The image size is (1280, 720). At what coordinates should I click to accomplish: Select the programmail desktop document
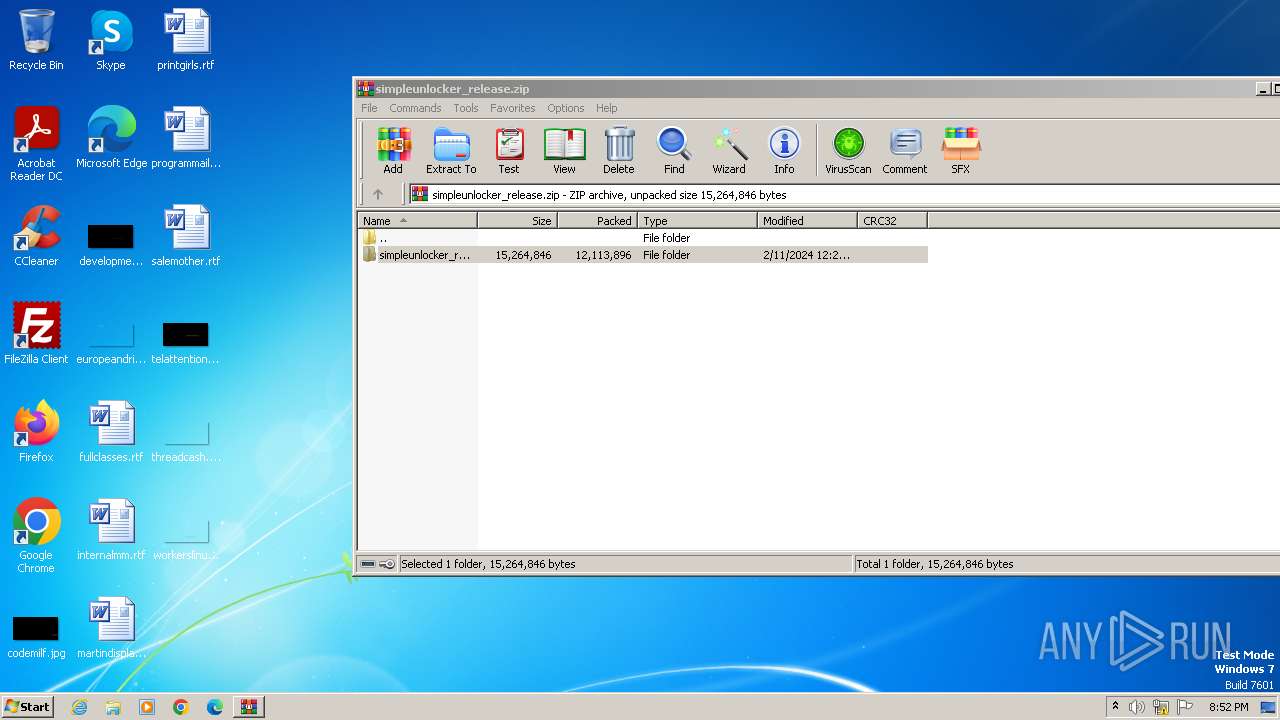point(186,138)
